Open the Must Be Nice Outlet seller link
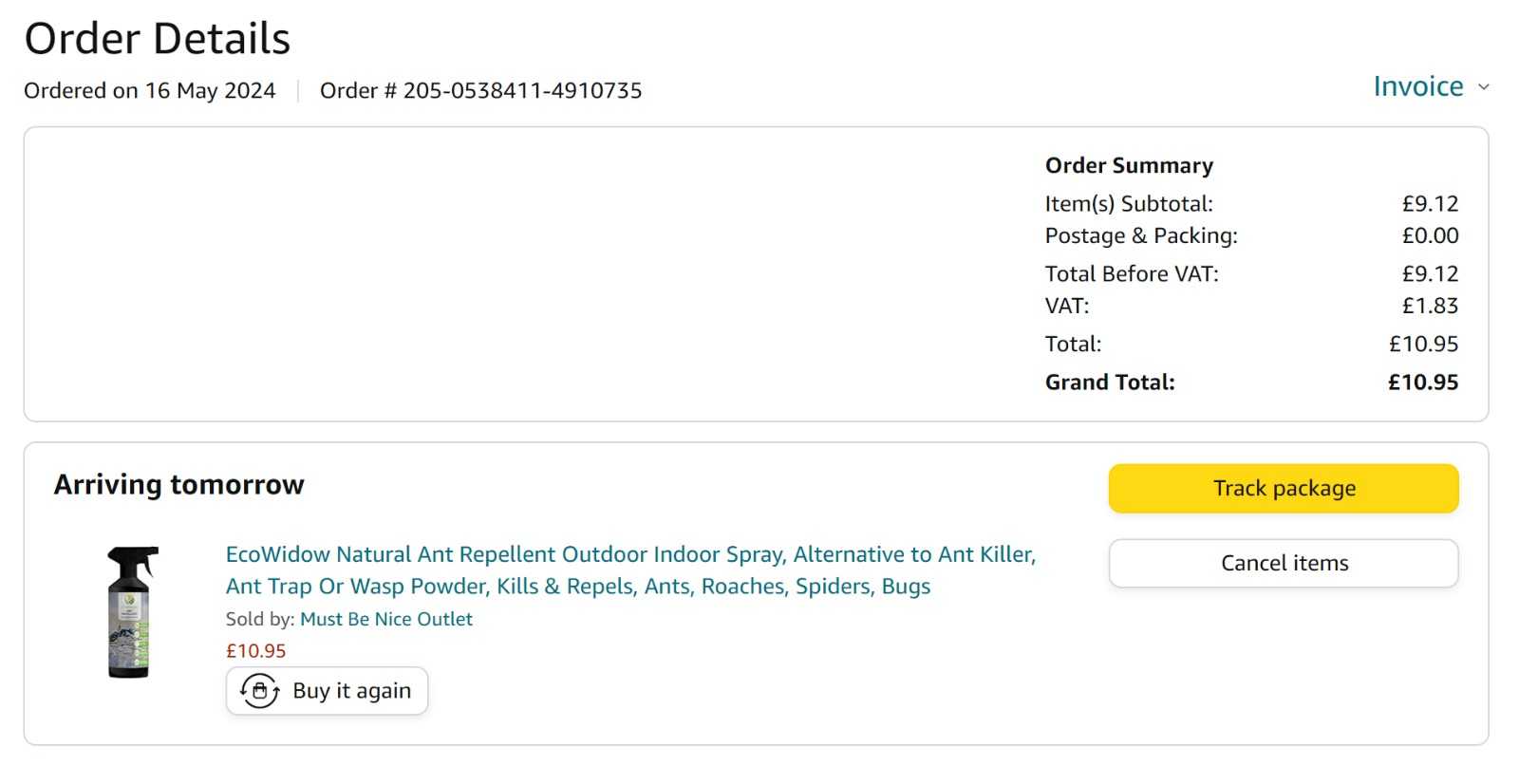Image resolution: width=1519 pixels, height=784 pixels. click(386, 619)
